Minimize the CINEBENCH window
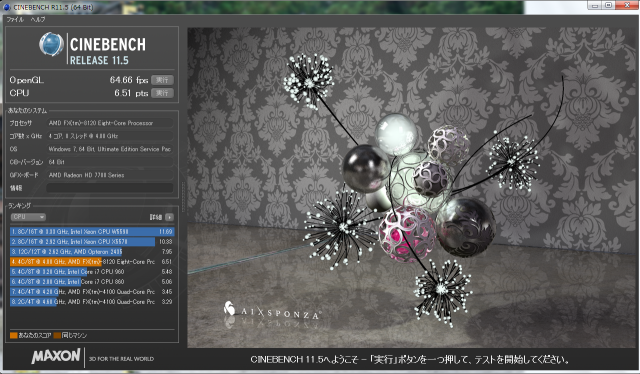The width and height of the screenshot is (640, 374). (x=595, y=5)
